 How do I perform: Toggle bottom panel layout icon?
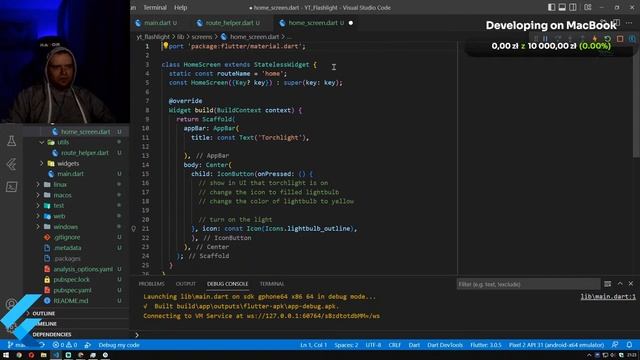[562, 7]
